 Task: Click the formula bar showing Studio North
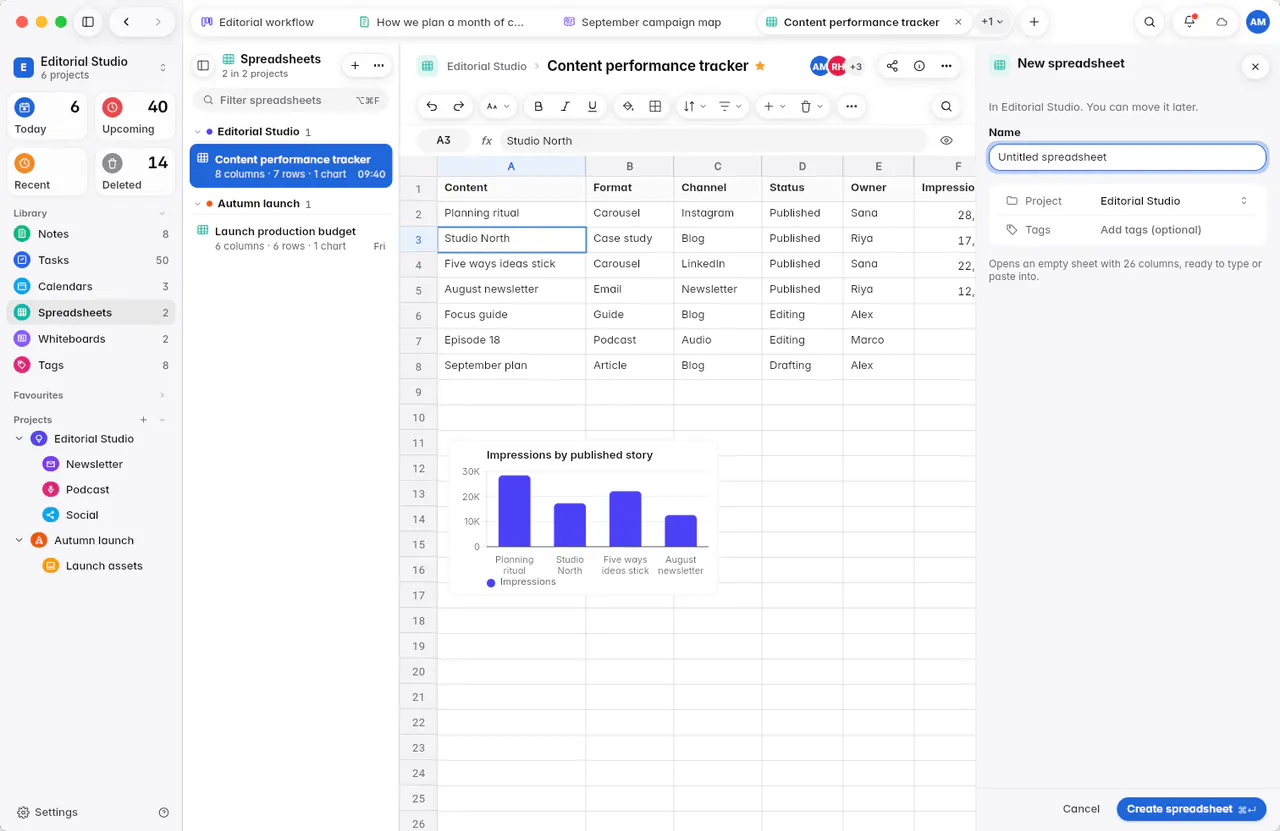pyautogui.click(x=712, y=141)
